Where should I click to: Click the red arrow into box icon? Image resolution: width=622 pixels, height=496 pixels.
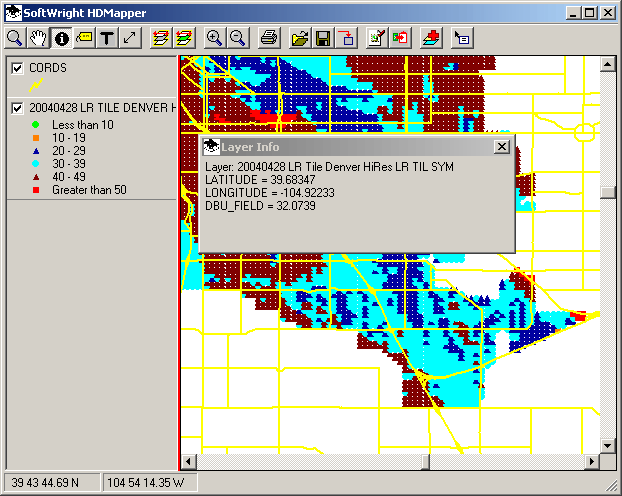click(346, 38)
